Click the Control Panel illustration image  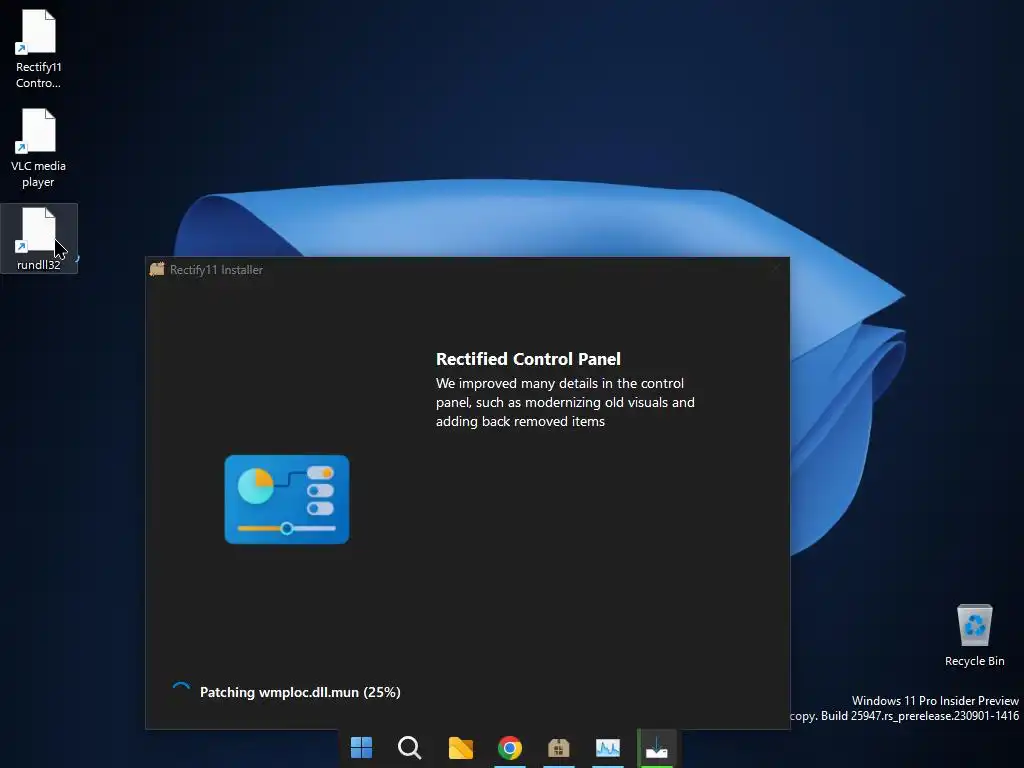pyautogui.click(x=287, y=500)
